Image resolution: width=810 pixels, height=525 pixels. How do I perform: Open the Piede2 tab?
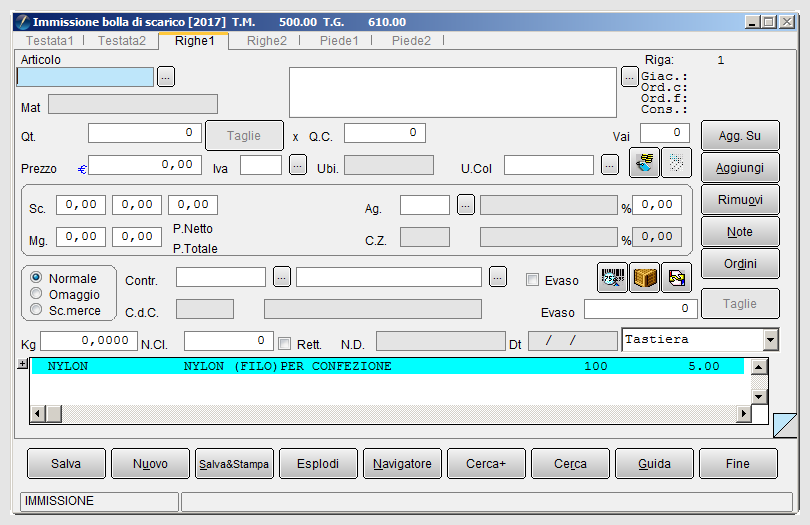(x=411, y=41)
